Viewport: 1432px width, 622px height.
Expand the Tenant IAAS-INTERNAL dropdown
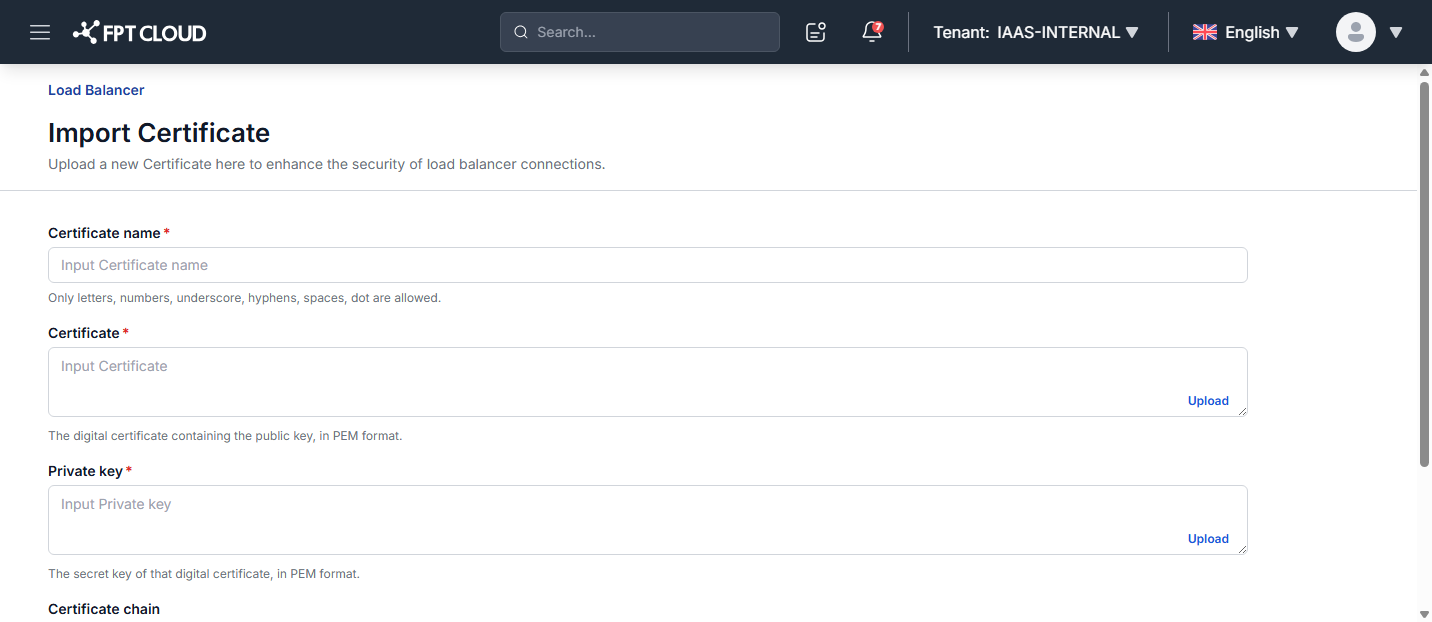1036,32
